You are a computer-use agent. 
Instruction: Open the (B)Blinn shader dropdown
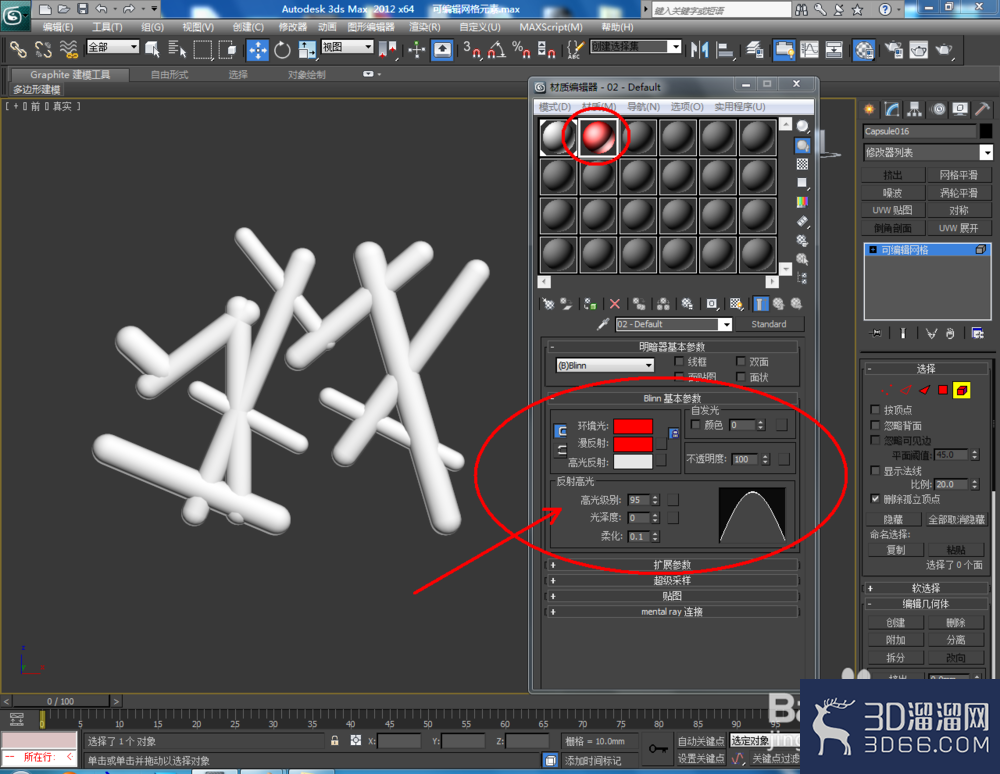[x=605, y=365]
